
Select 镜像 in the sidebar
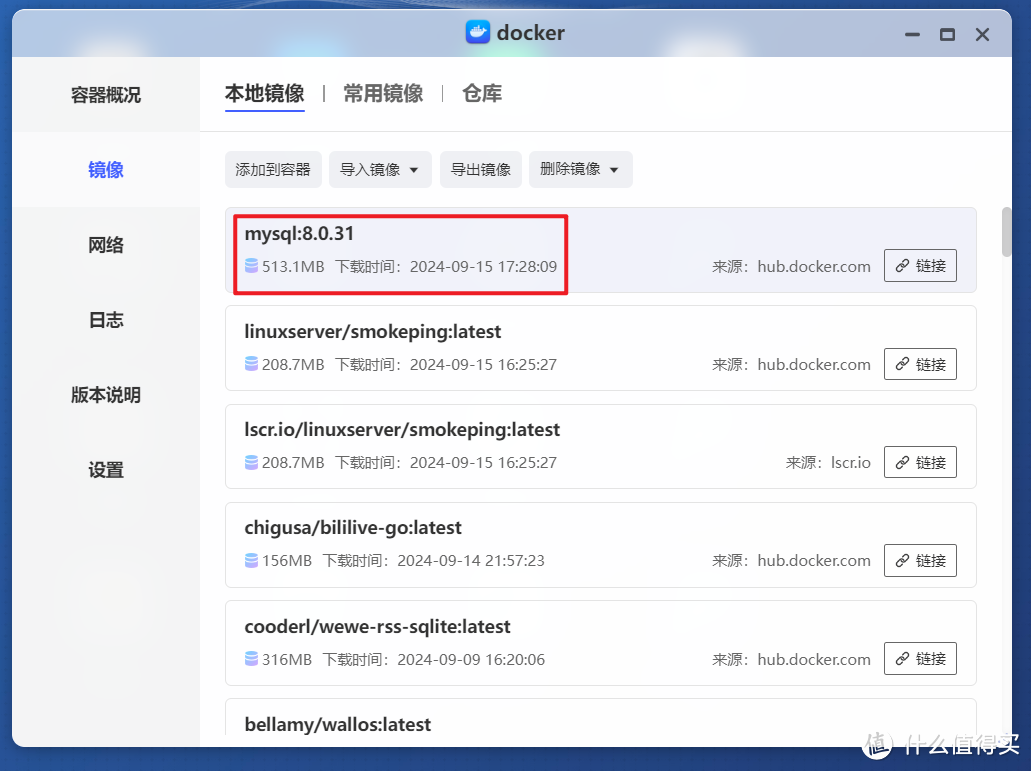pyautogui.click(x=106, y=170)
